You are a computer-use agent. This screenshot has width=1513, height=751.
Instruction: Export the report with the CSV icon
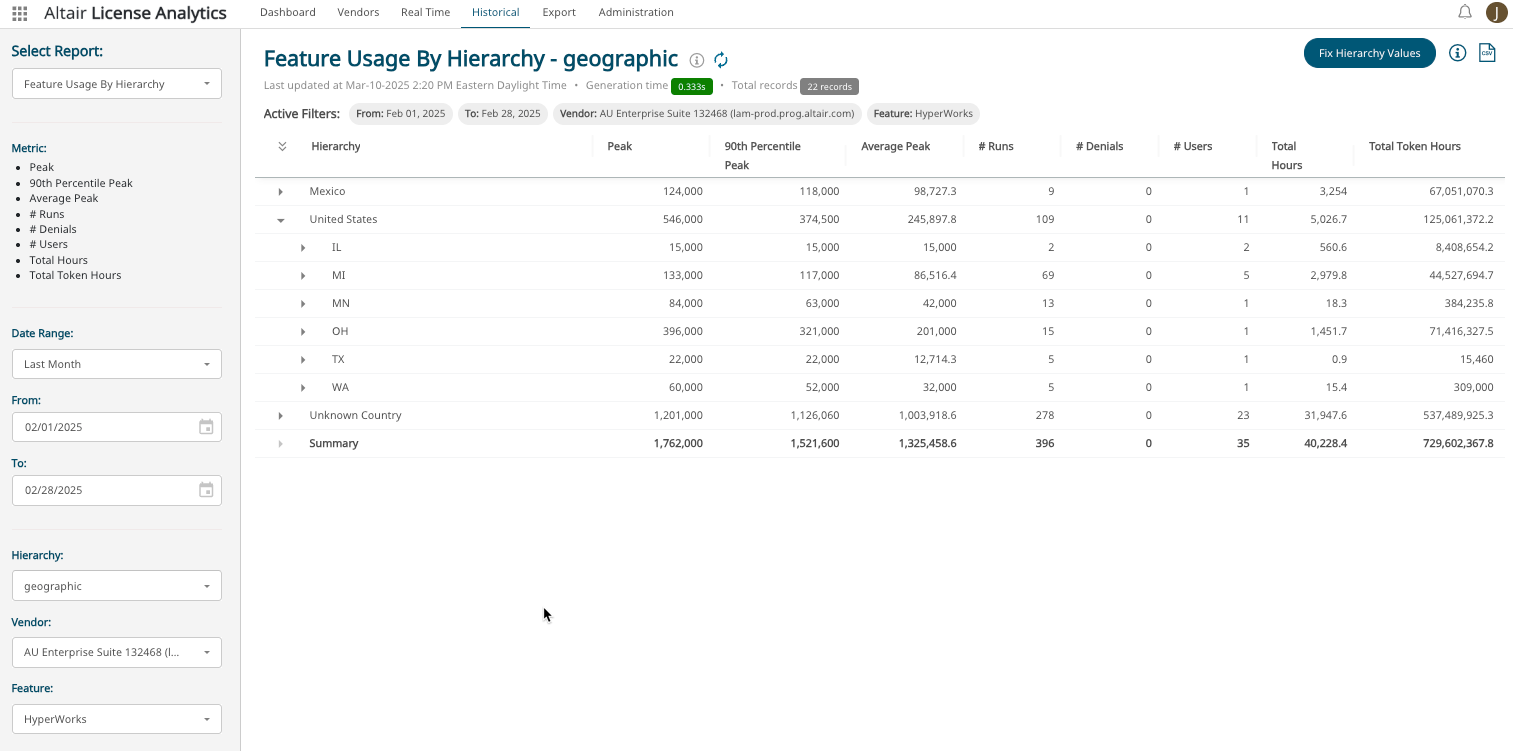point(1487,53)
